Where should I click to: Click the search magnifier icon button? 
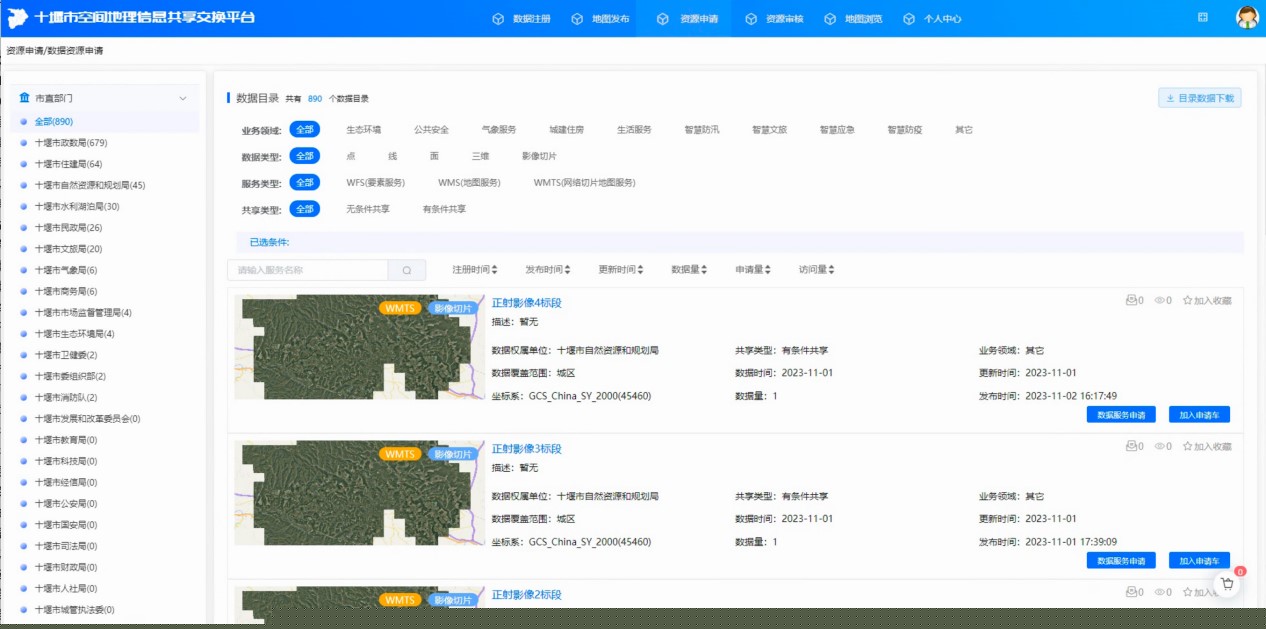[x=407, y=270]
